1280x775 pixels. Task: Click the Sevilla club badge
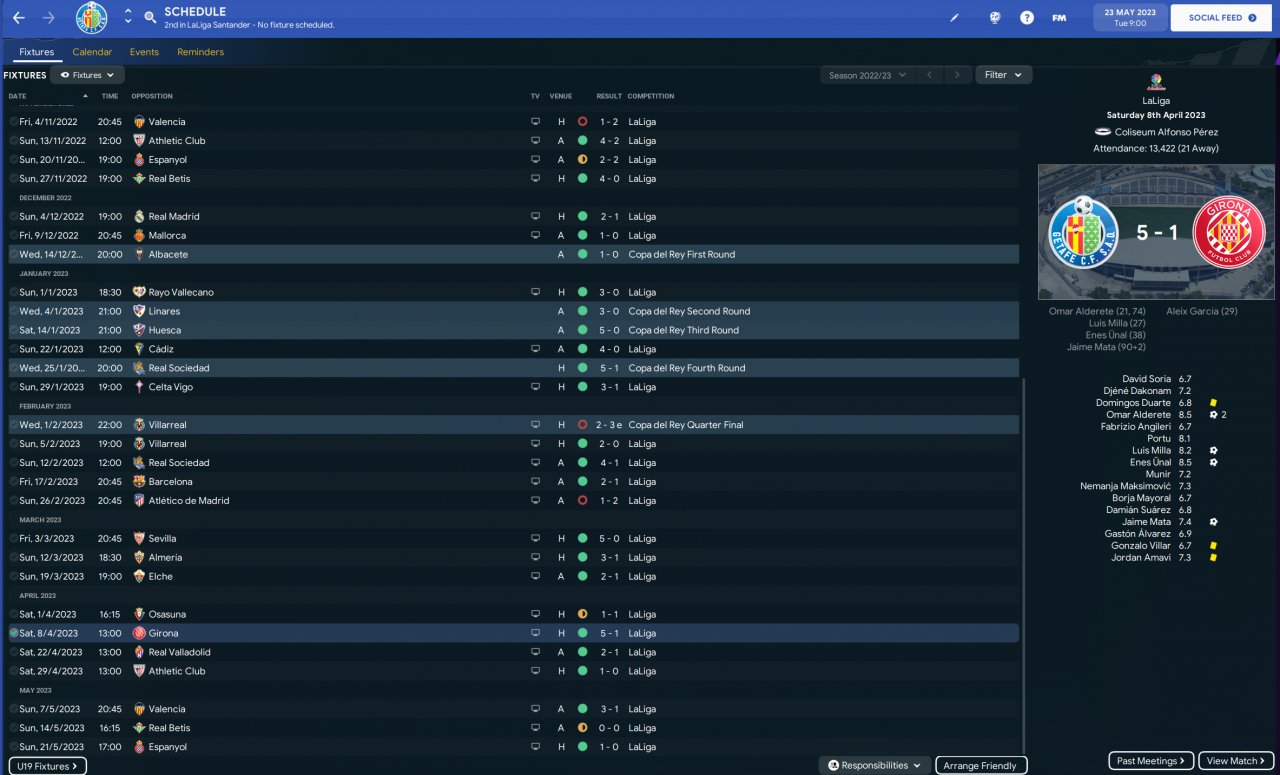tap(139, 539)
